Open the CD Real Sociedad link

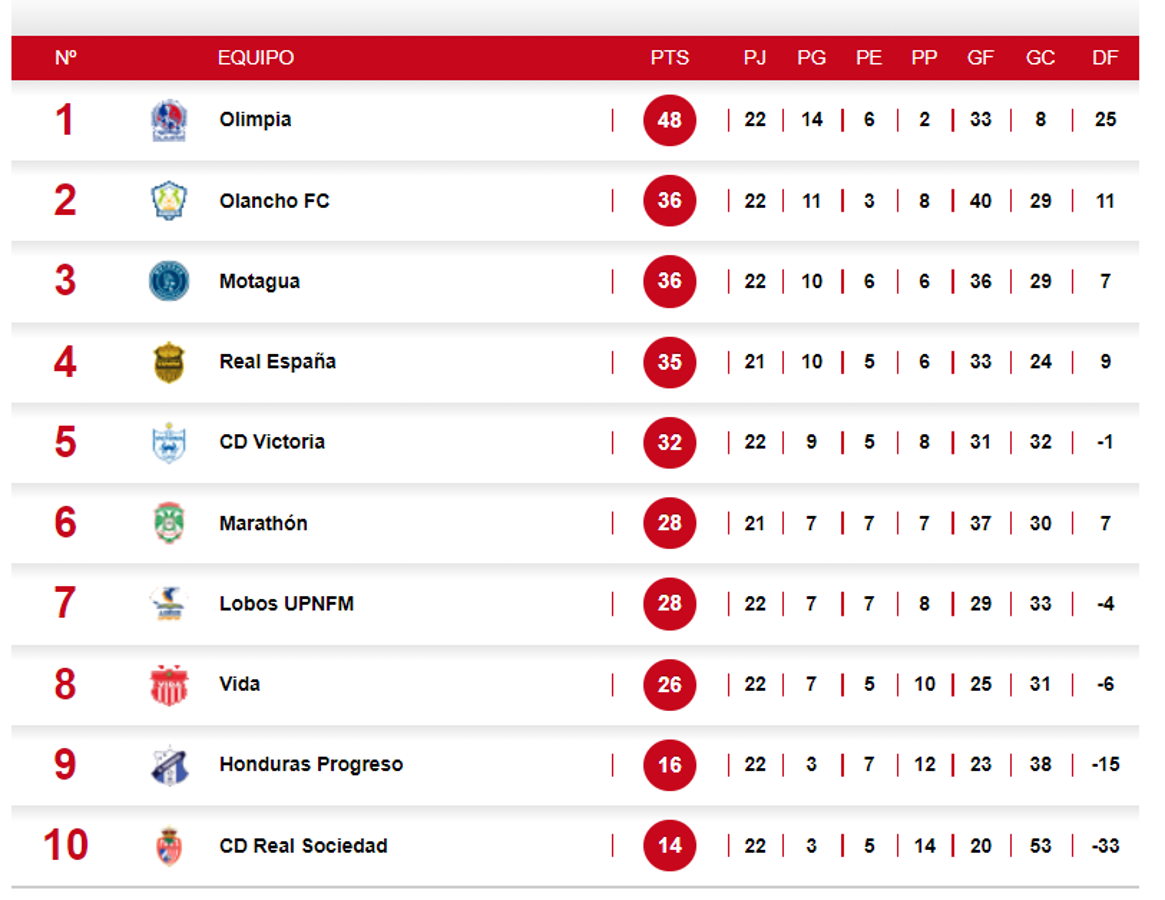tap(303, 846)
